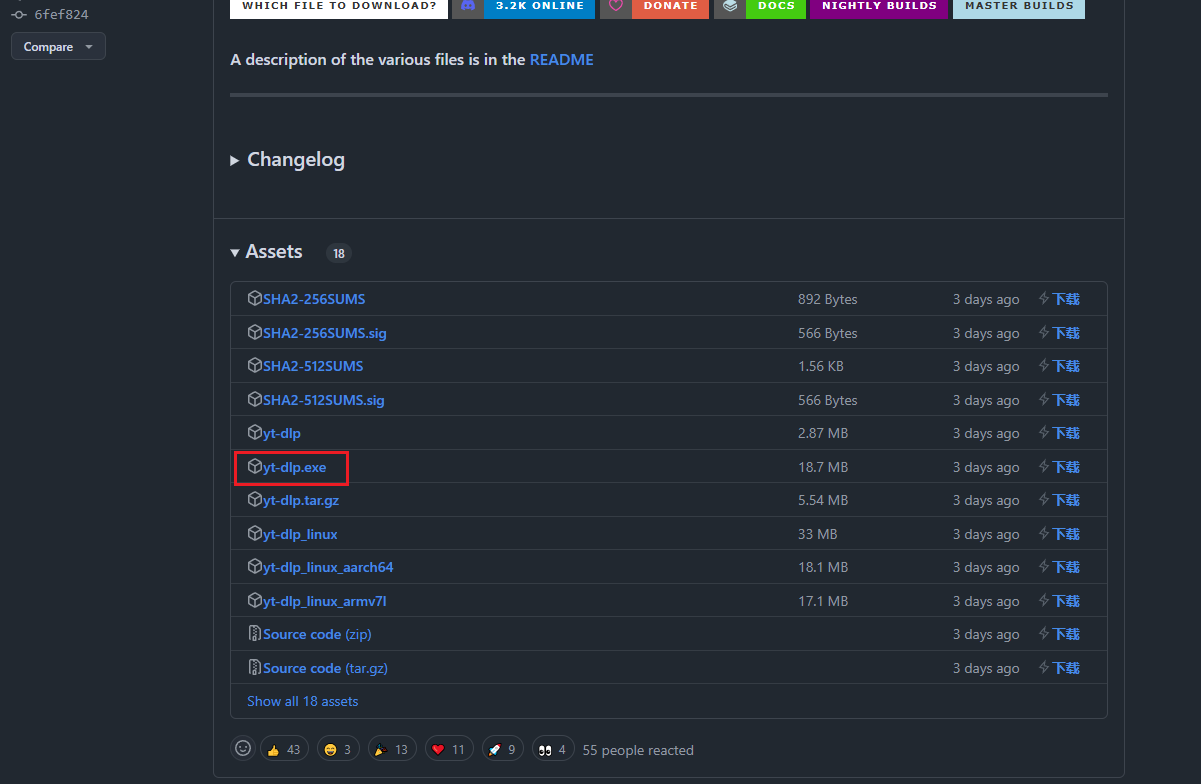
Task: Click the package icon beside SHA2-256SUMS
Action: pos(255,299)
